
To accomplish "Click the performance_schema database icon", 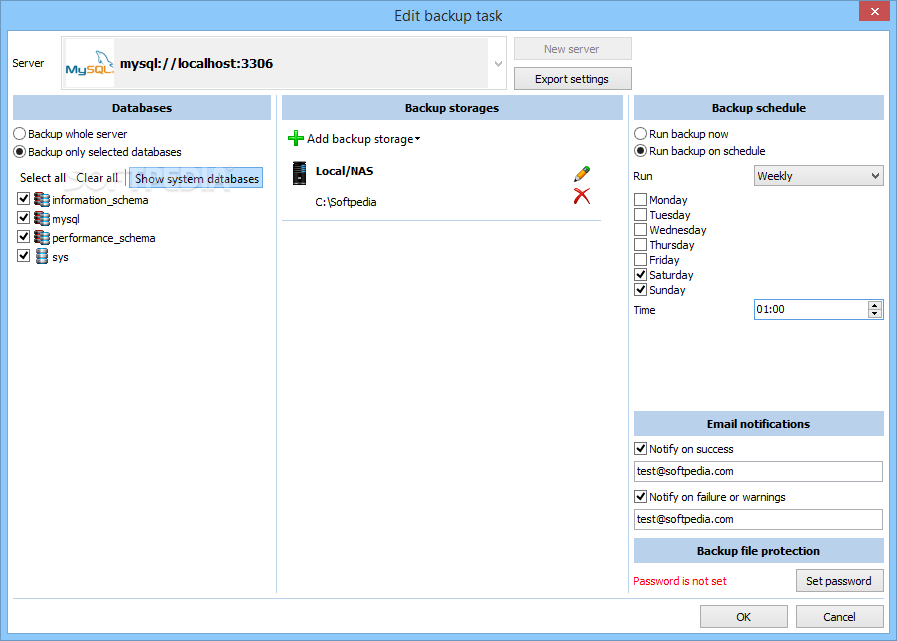I will pos(41,237).
